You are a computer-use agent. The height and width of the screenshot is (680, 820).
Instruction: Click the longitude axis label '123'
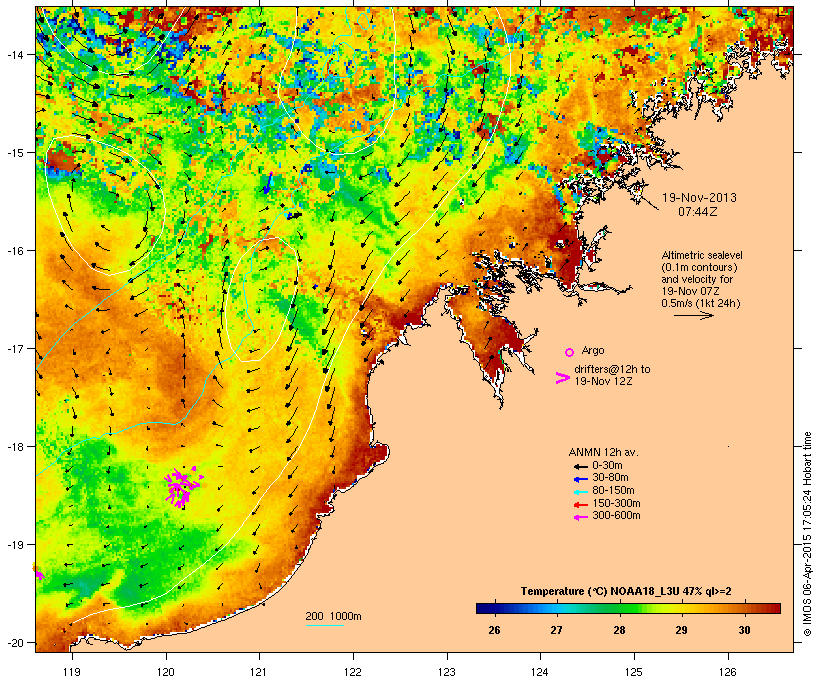(x=447, y=672)
